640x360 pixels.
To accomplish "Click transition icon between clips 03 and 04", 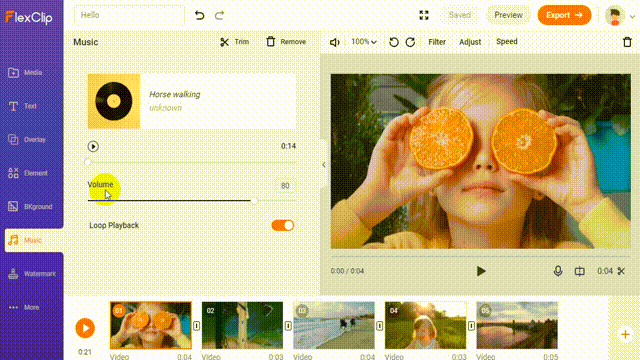I will 380,326.
